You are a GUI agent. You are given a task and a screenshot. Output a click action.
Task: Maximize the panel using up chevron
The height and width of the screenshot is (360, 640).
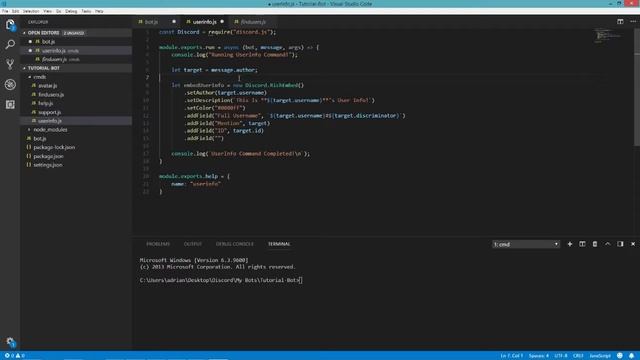pos(607,244)
